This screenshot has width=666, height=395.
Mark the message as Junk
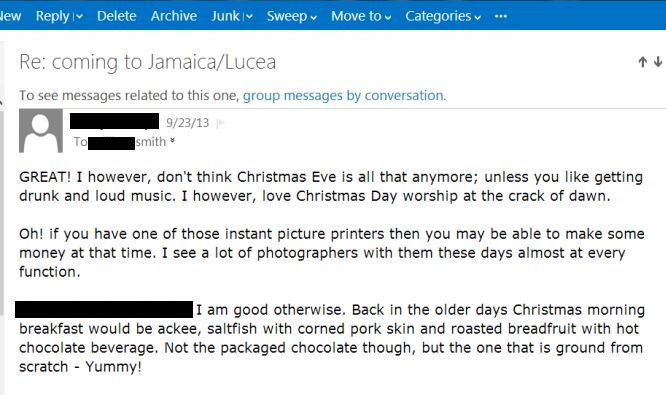point(226,16)
